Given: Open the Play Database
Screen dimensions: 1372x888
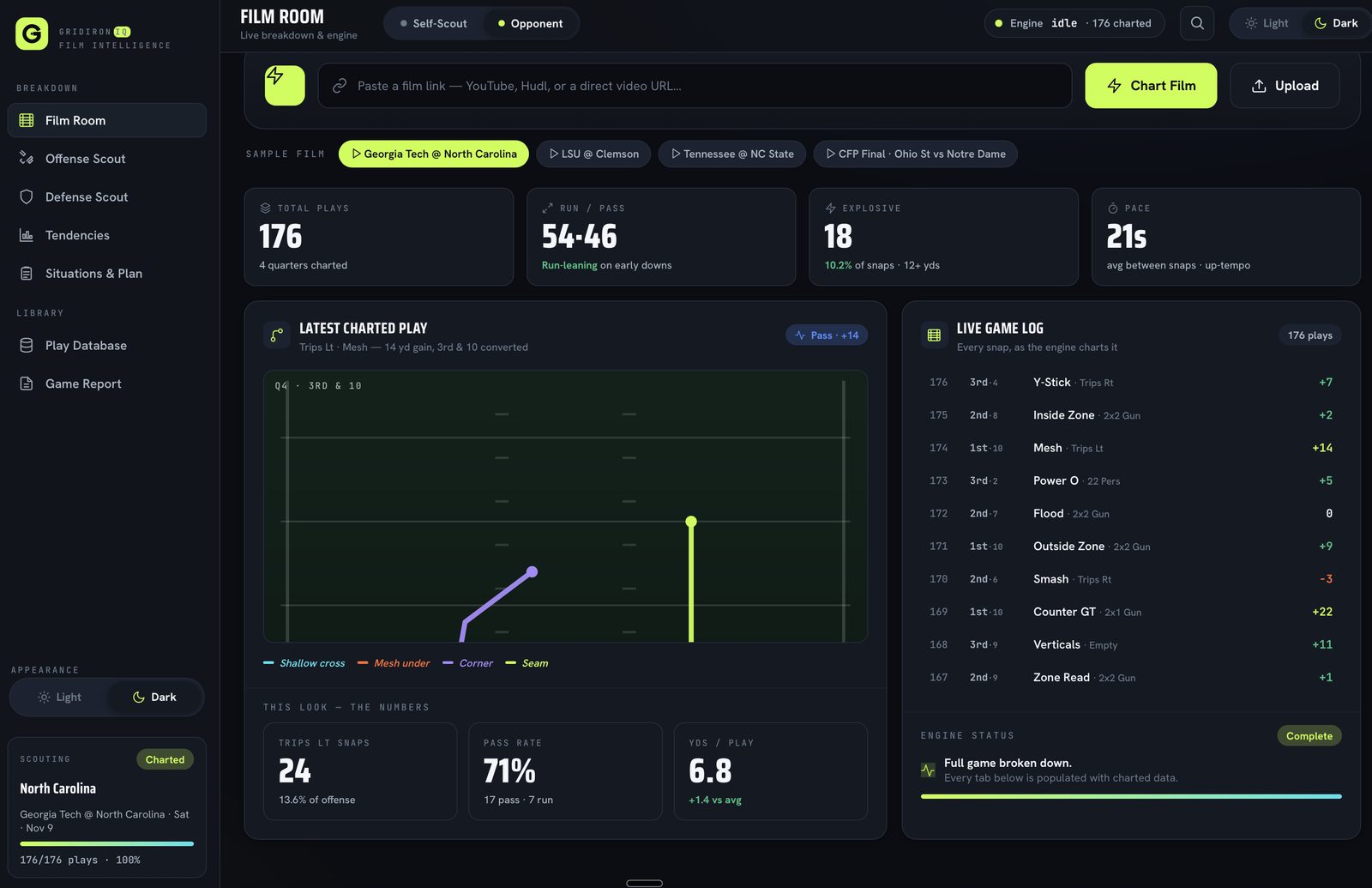Looking at the screenshot, I should pyautogui.click(x=107, y=346).
